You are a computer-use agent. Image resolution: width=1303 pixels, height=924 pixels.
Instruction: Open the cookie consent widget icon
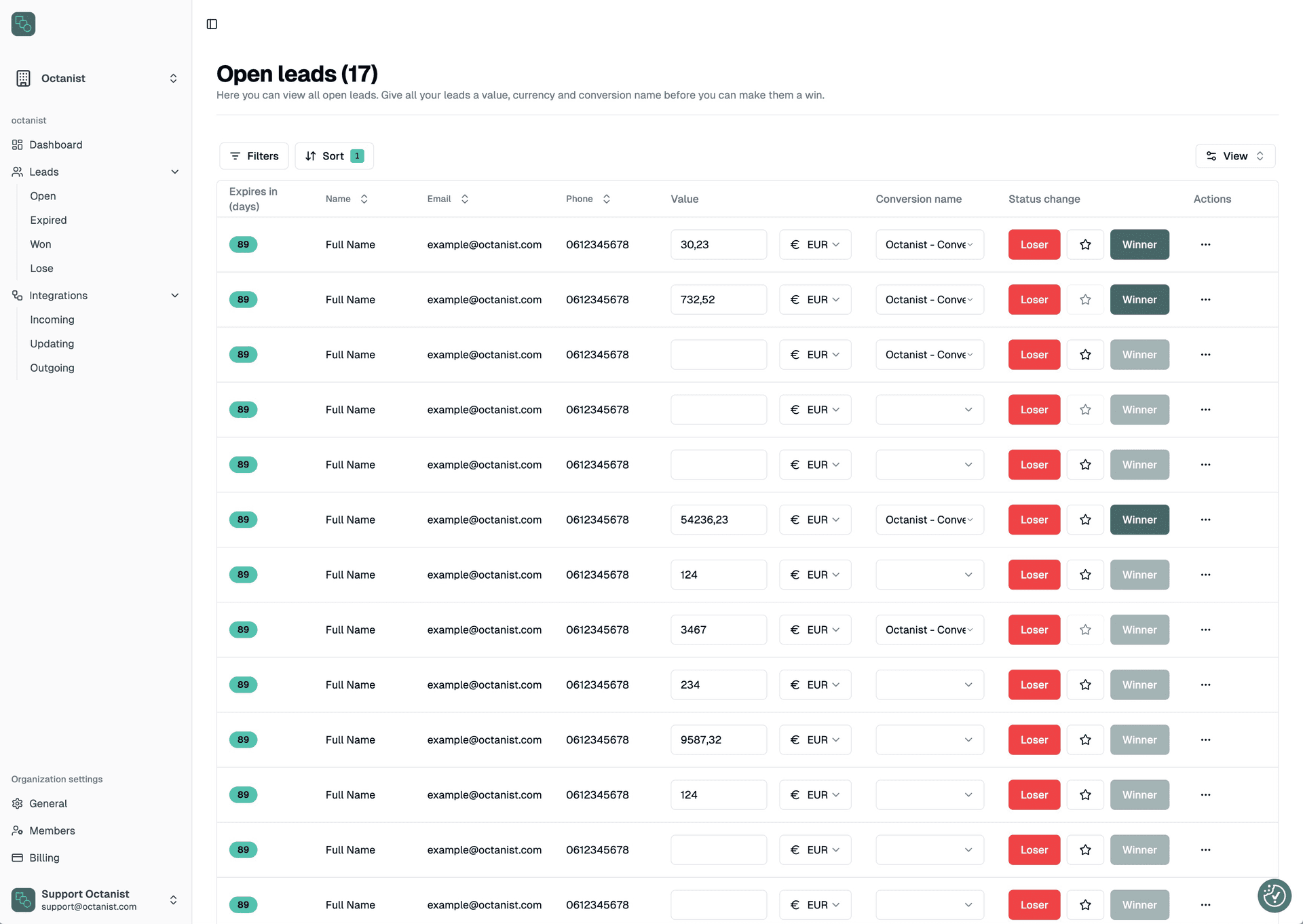1274,896
